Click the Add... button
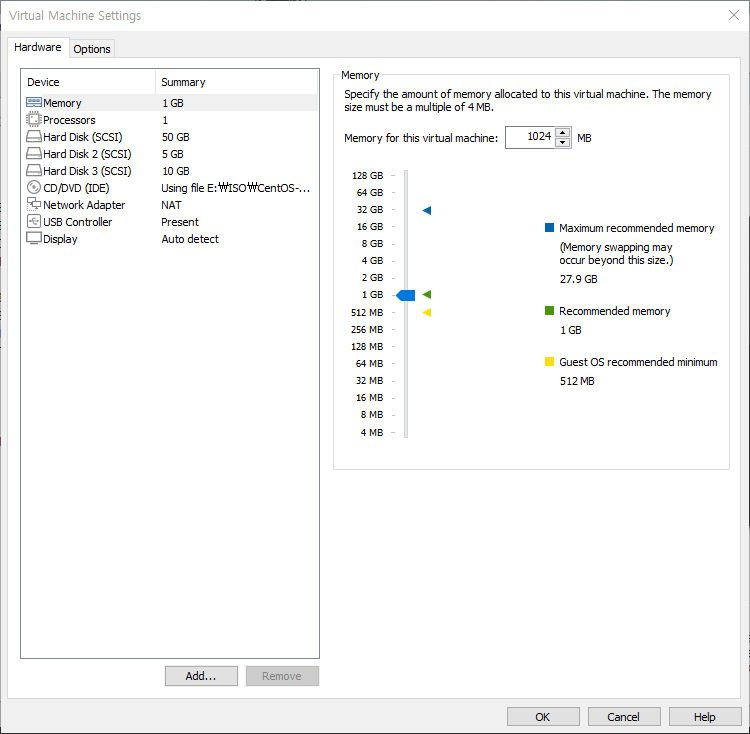750x734 pixels. [x=201, y=676]
